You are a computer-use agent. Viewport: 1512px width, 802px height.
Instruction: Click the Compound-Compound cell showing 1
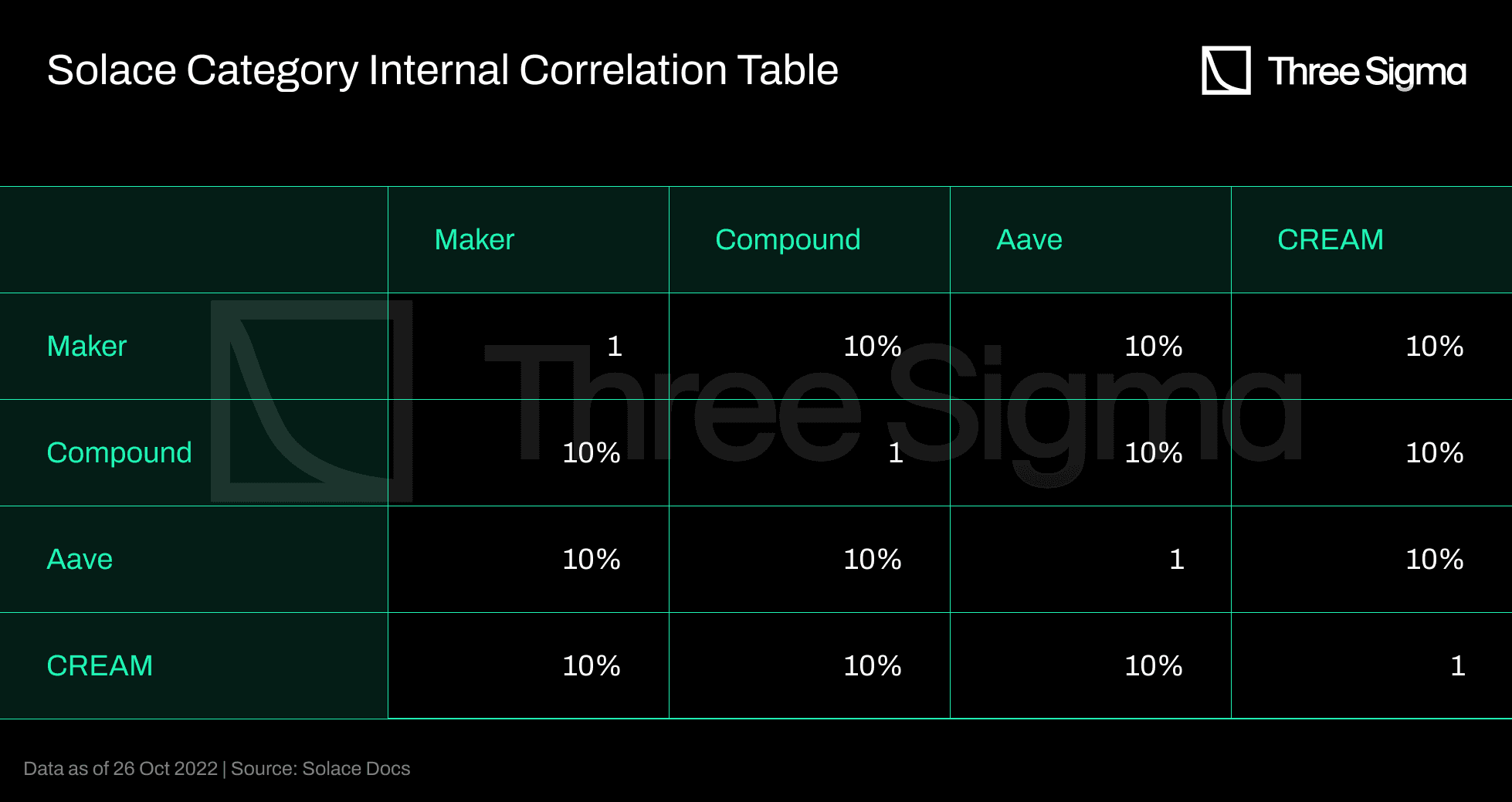coord(895,453)
